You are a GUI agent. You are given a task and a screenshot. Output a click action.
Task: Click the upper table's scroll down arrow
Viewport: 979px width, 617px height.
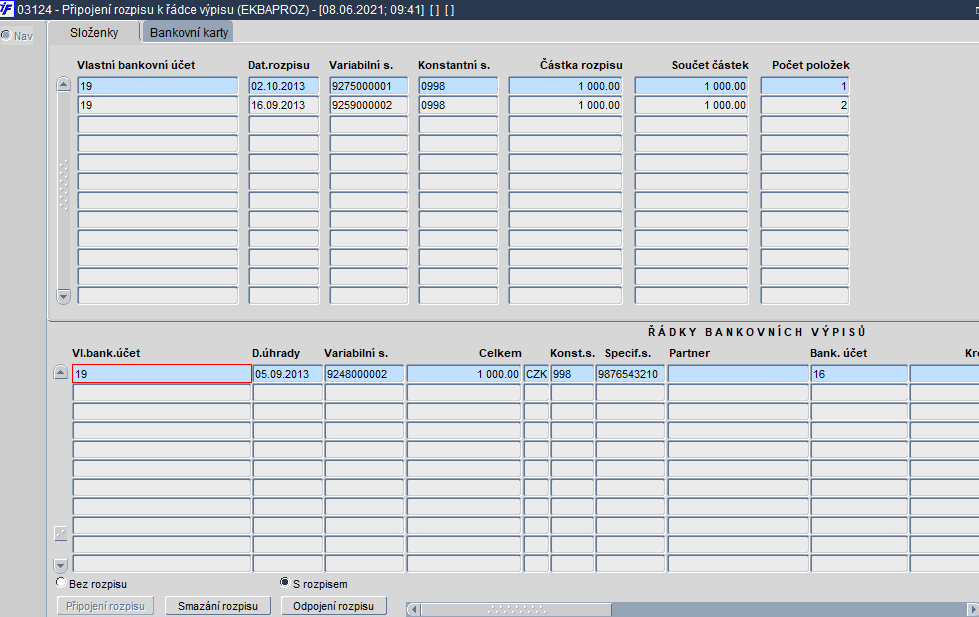[x=64, y=296]
